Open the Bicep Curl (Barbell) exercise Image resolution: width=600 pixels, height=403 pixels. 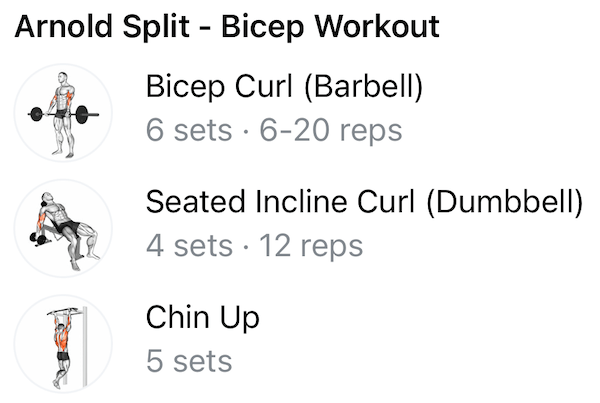click(284, 87)
